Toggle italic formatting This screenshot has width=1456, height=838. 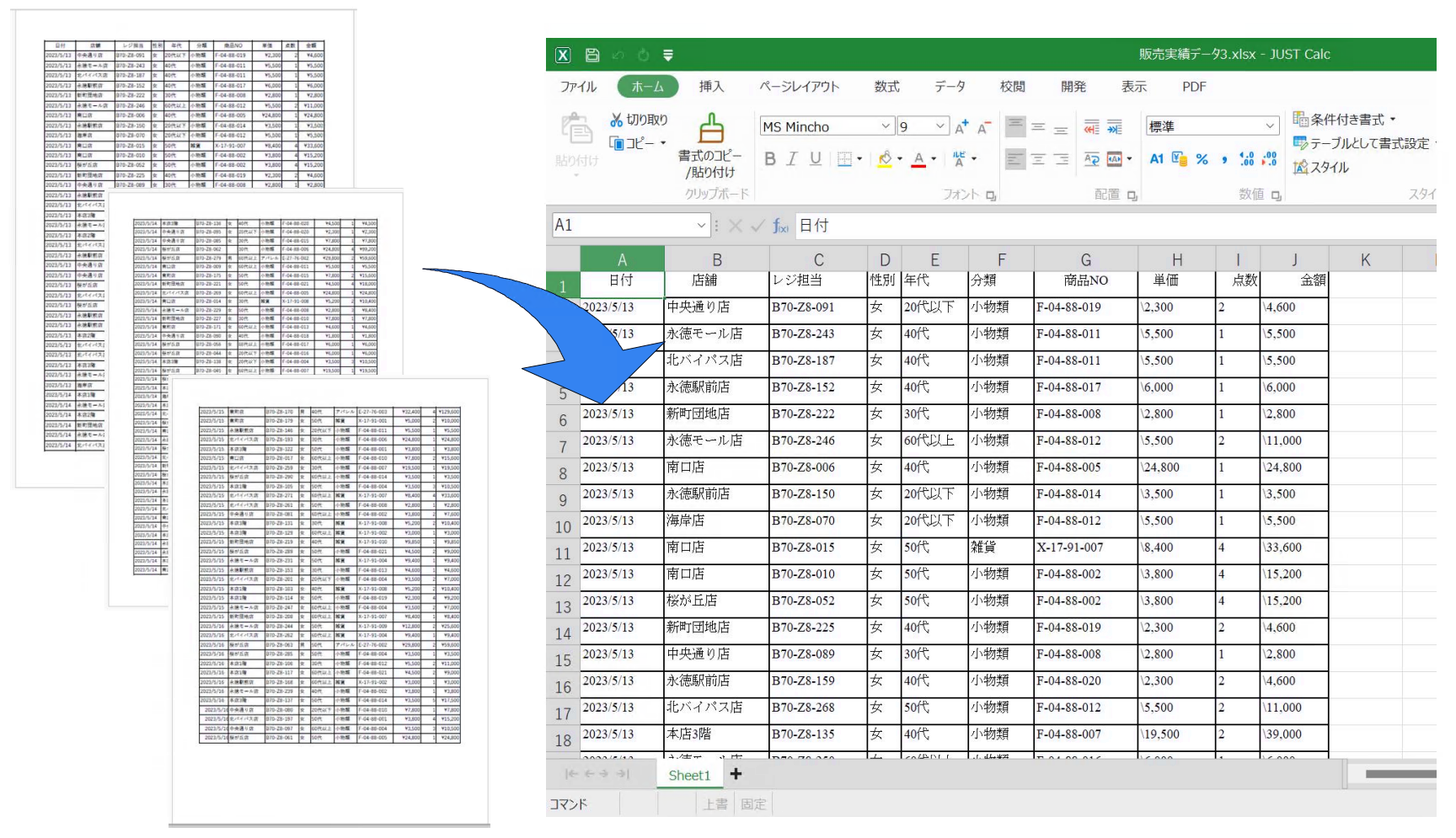coord(792,159)
